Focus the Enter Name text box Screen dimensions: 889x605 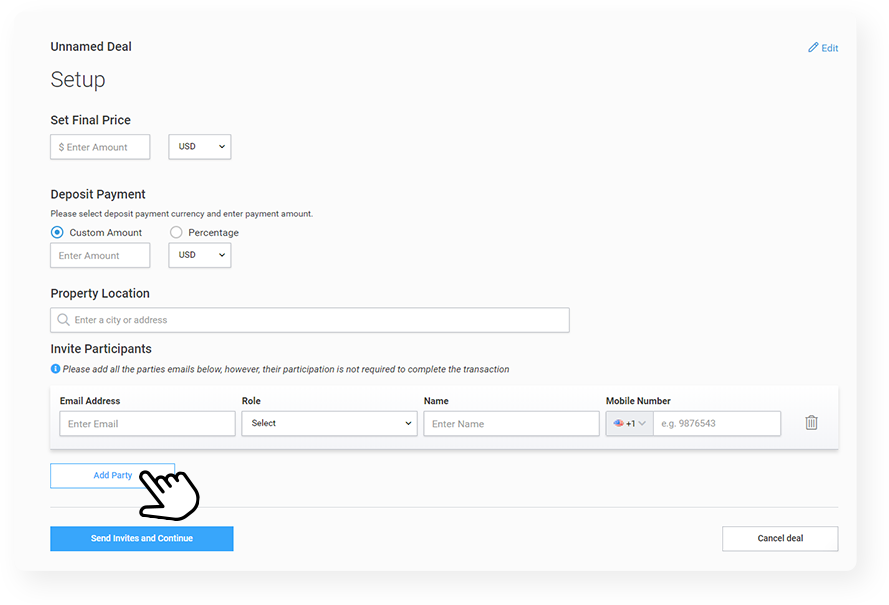pos(511,424)
